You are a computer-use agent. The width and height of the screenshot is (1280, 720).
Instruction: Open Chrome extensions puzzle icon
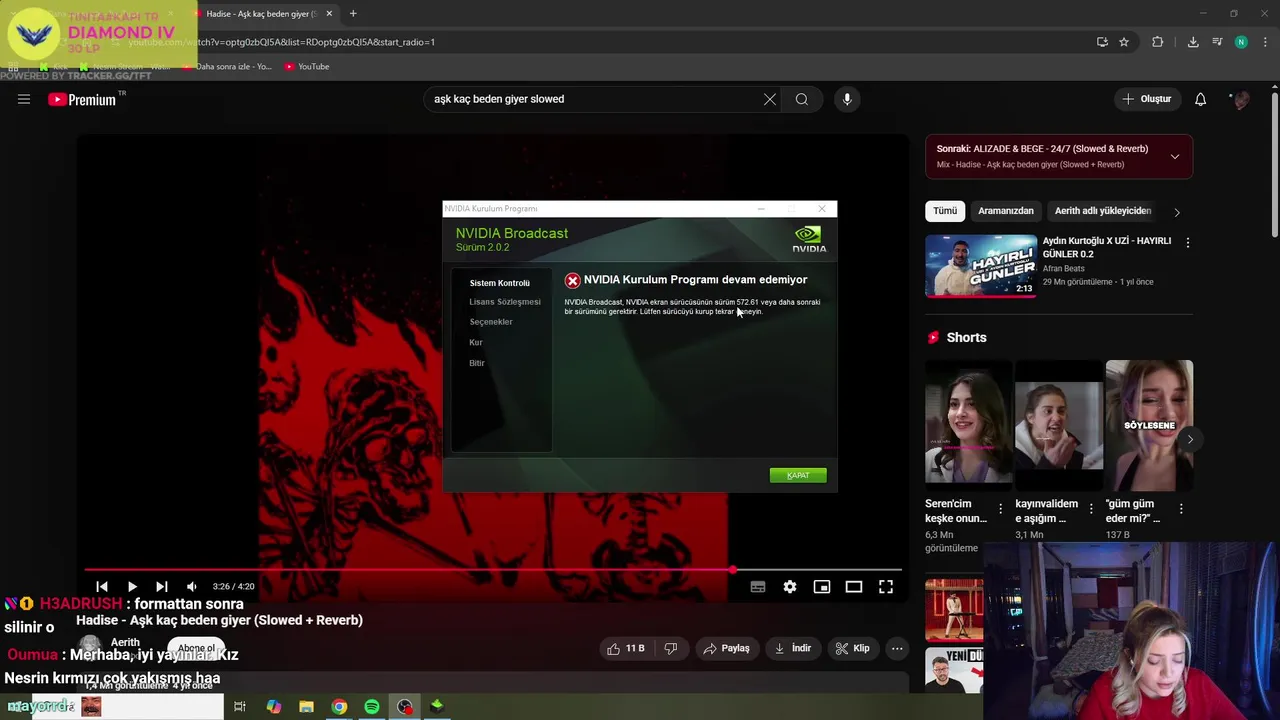(x=1158, y=42)
